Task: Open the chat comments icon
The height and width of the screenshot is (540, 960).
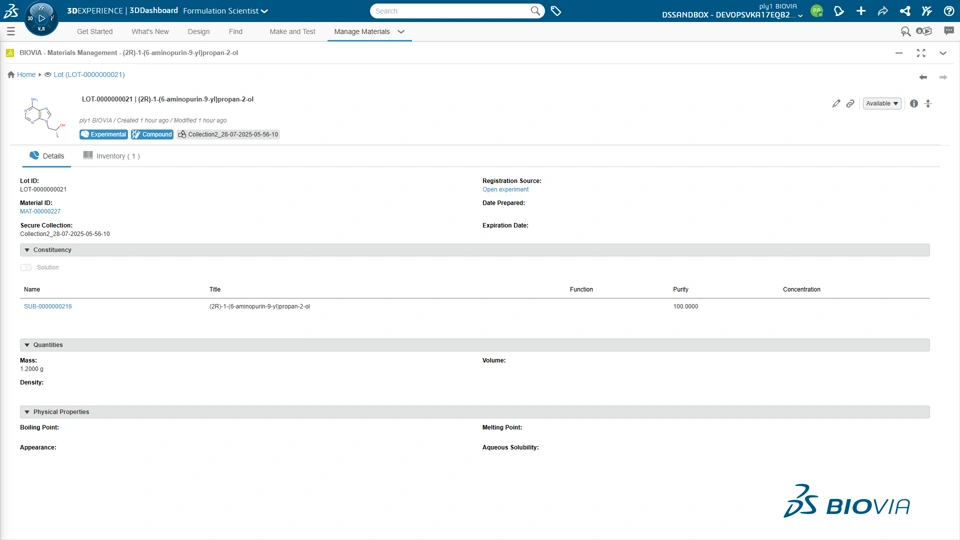Action: coord(949,31)
